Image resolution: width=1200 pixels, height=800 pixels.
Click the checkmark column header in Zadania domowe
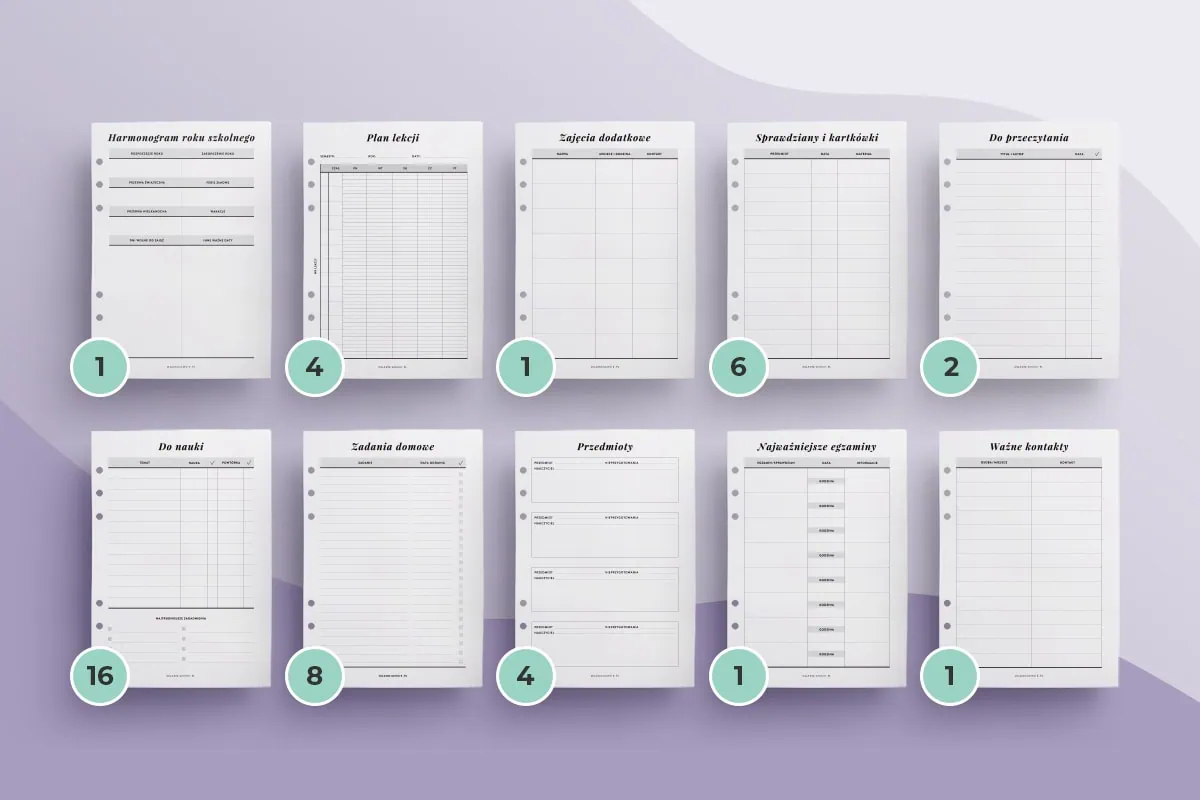pos(461,462)
